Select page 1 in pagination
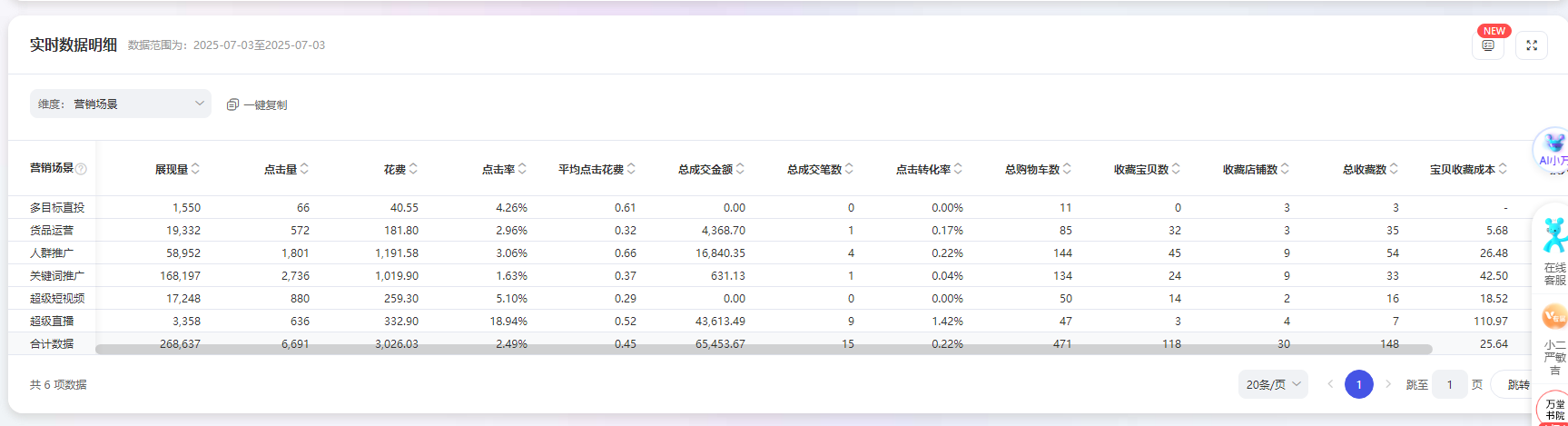Viewport: 1568px width, 426px height. pos(1358,384)
